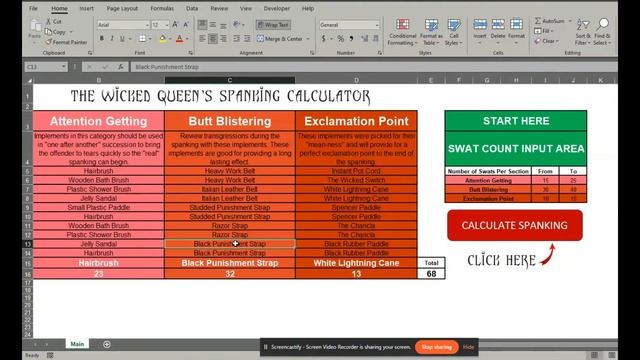Image resolution: width=640 pixels, height=360 pixels.
Task: Click Select All corner triangle
Action: (x=29, y=80)
